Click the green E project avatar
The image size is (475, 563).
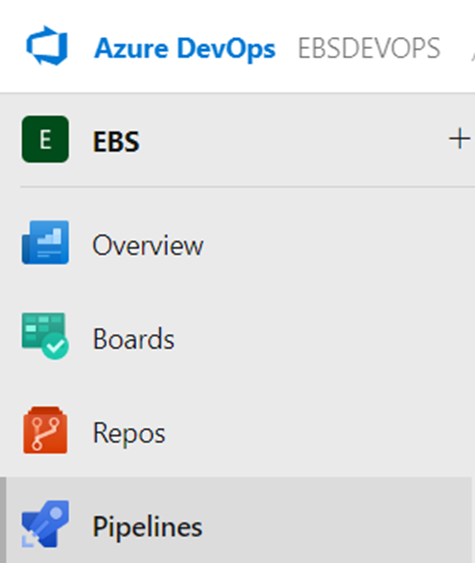tap(45, 139)
